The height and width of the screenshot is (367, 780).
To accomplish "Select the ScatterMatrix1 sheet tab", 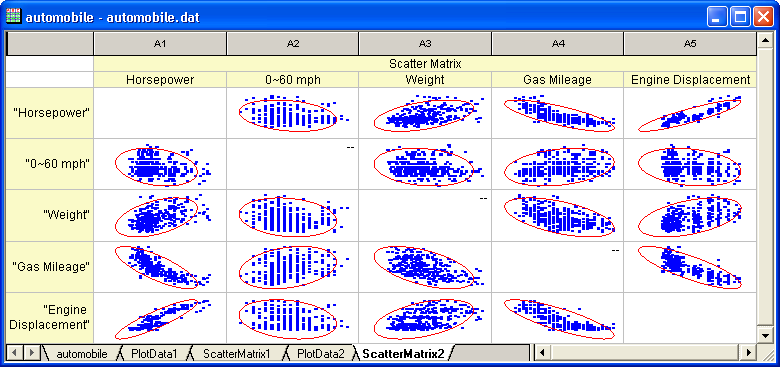I will (236, 354).
